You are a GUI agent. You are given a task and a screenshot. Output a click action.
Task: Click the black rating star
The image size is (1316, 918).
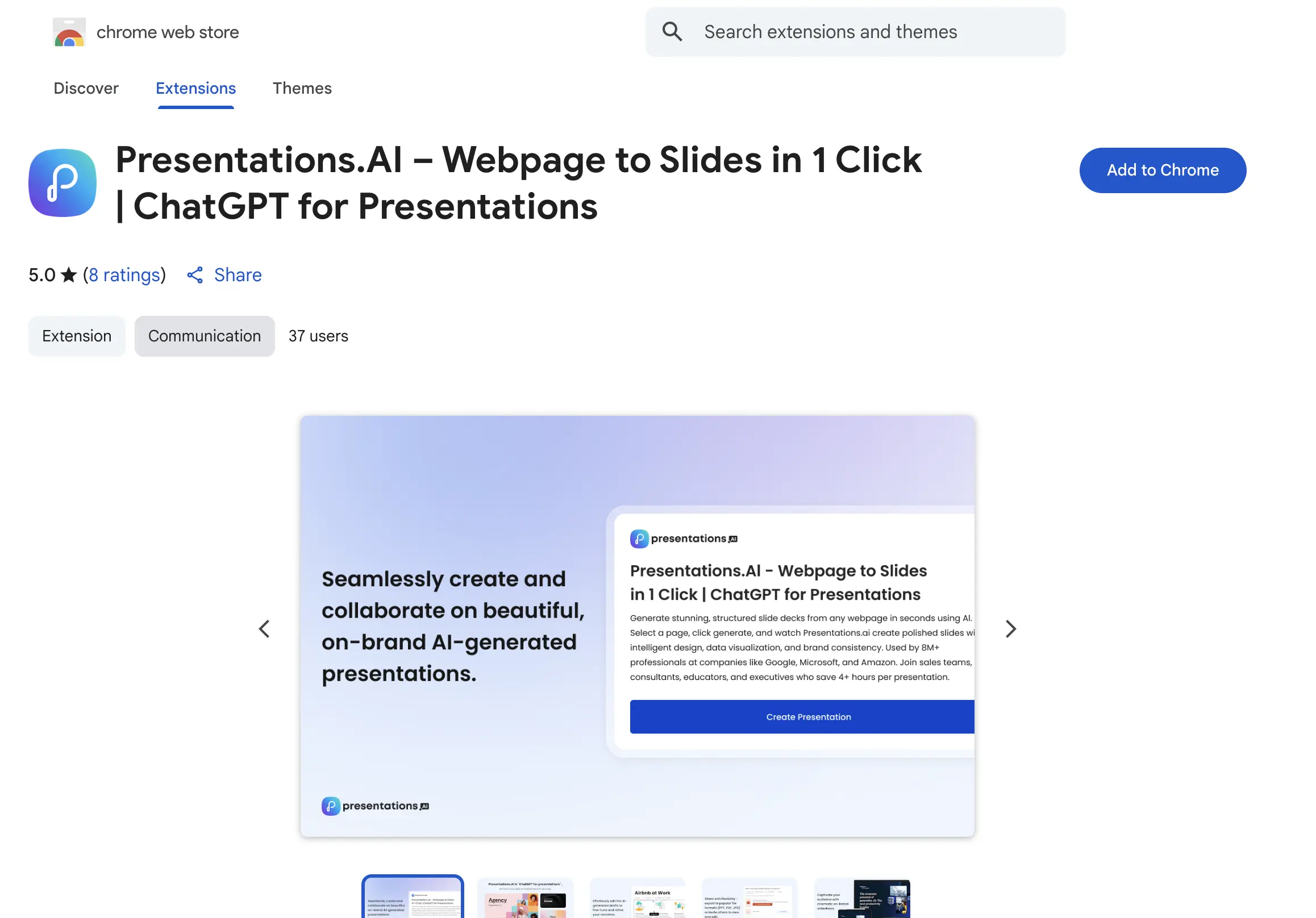pyautogui.click(x=69, y=275)
